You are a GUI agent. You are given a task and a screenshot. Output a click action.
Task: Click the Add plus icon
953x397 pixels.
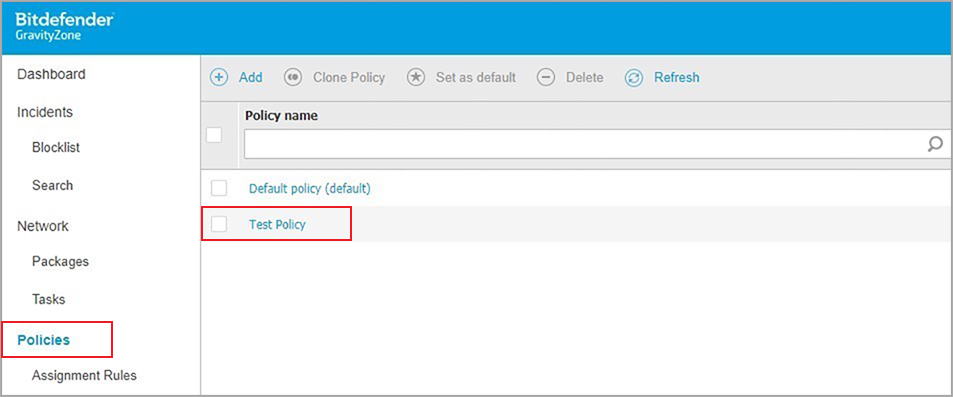coord(219,78)
